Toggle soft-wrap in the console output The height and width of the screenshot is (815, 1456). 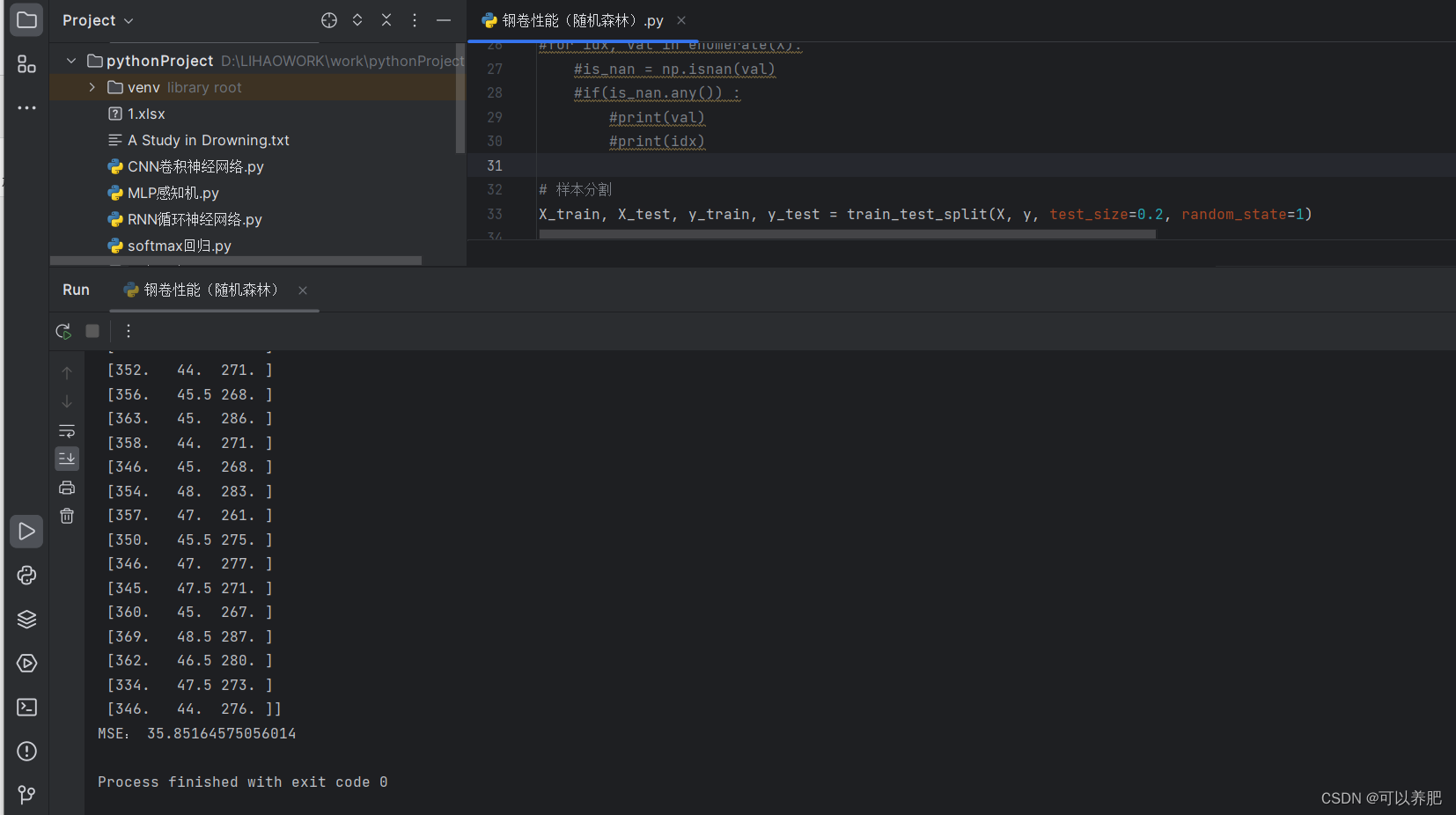67,431
